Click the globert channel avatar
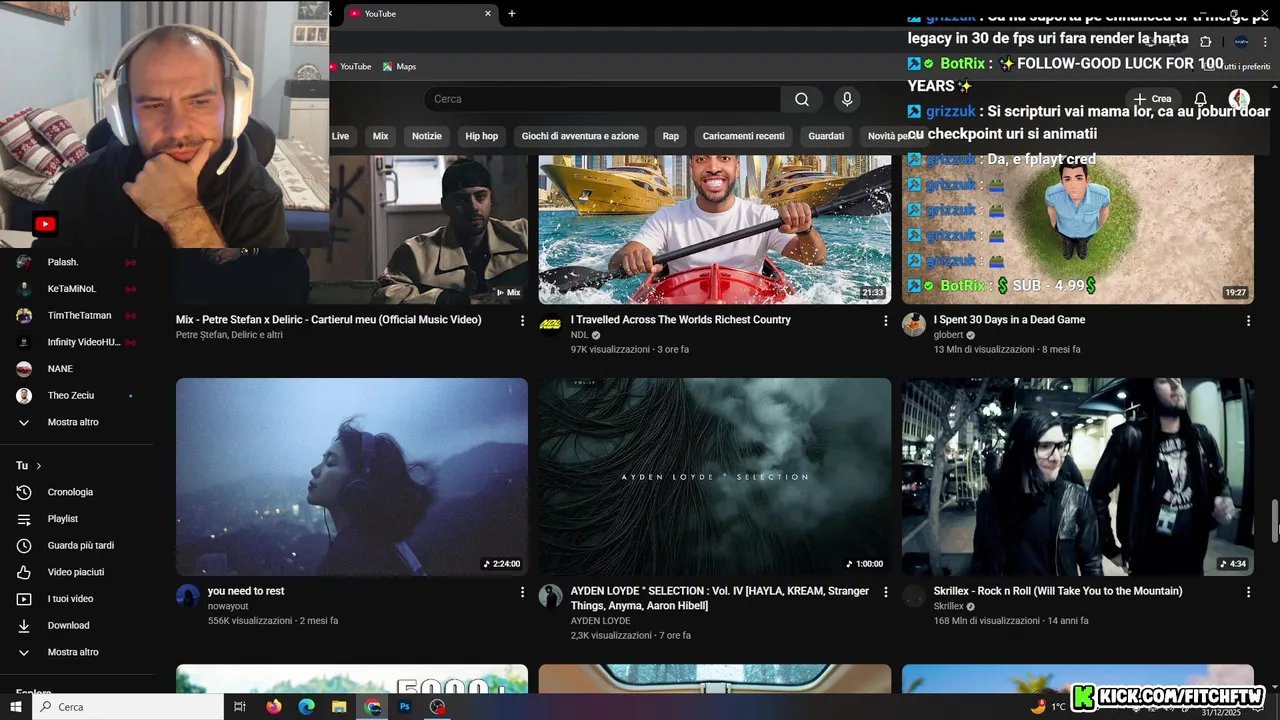 [914, 325]
